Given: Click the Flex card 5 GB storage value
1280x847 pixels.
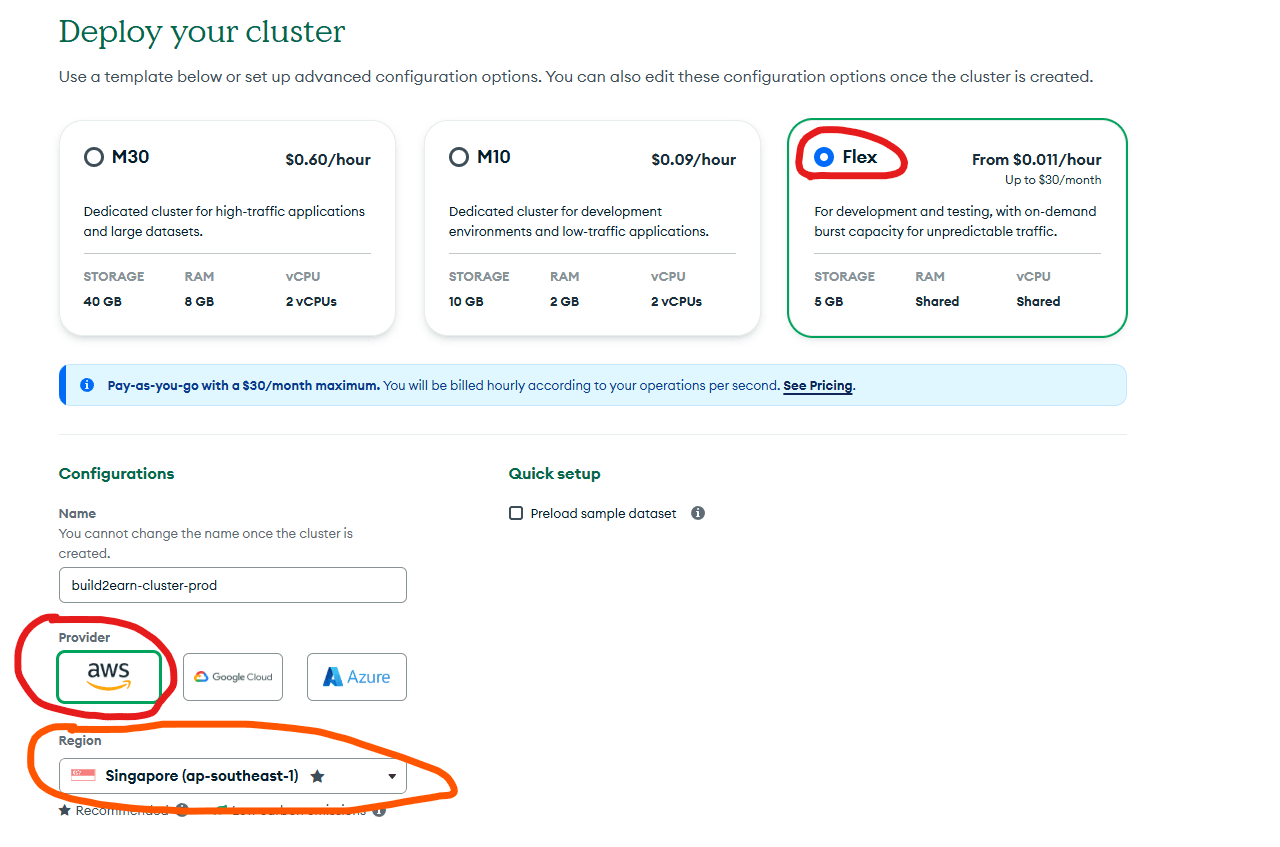Looking at the screenshot, I should (828, 301).
